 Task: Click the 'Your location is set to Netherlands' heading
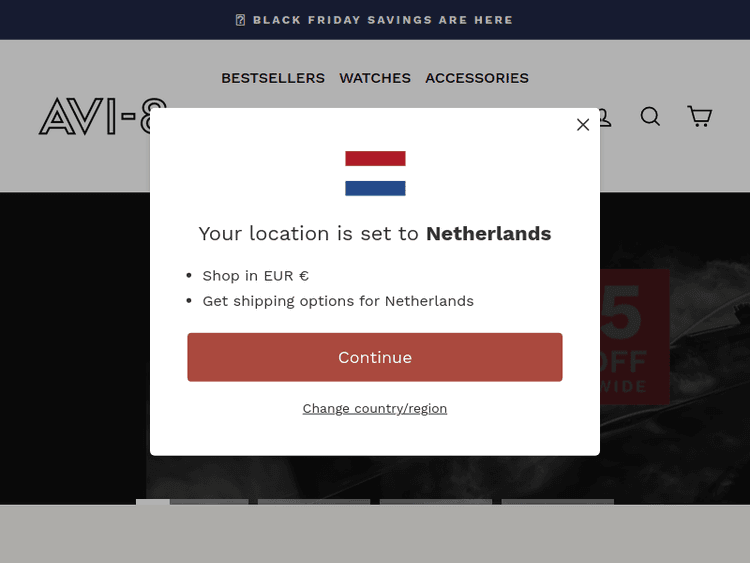[375, 234]
